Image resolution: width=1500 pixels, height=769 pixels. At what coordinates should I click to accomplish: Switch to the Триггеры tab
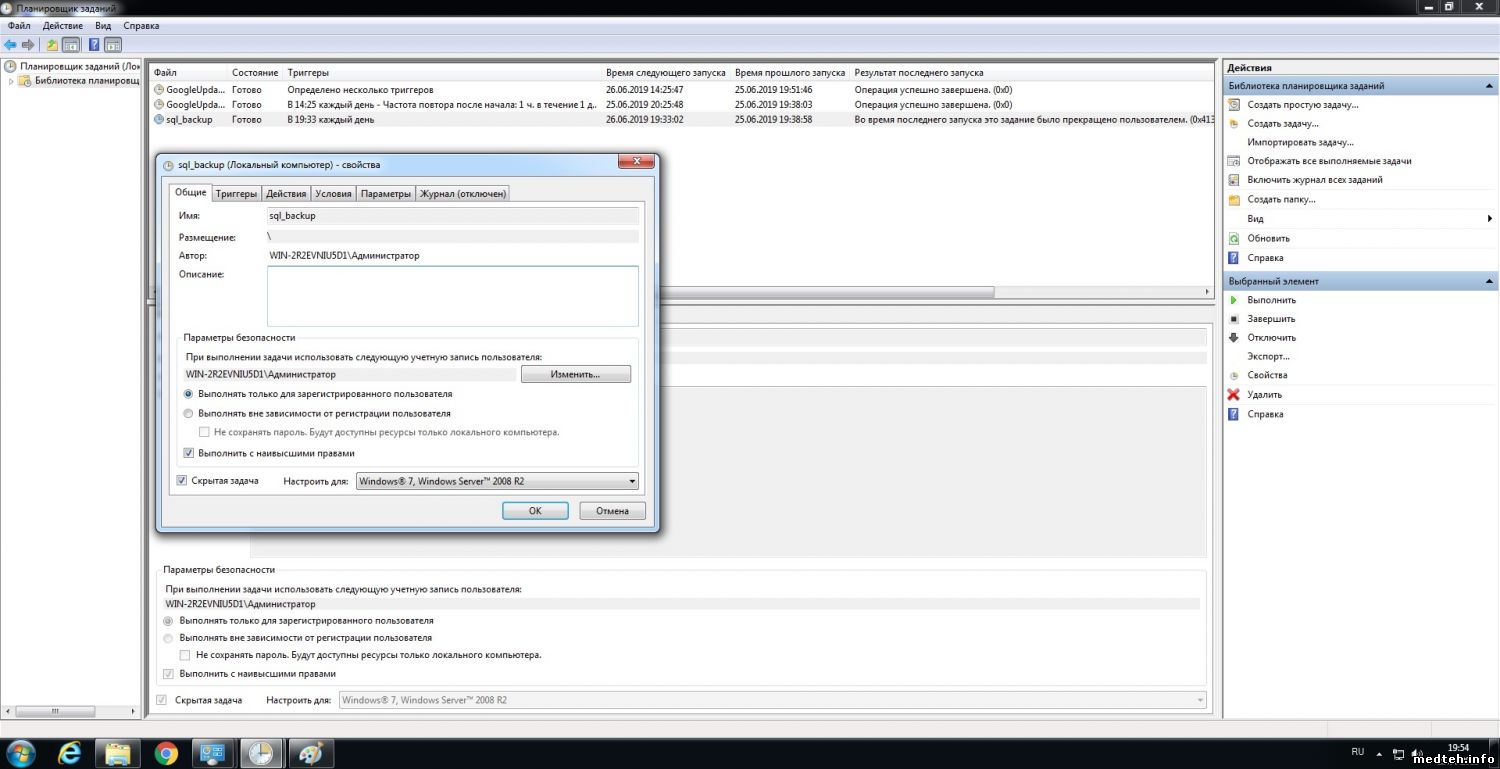coord(236,194)
